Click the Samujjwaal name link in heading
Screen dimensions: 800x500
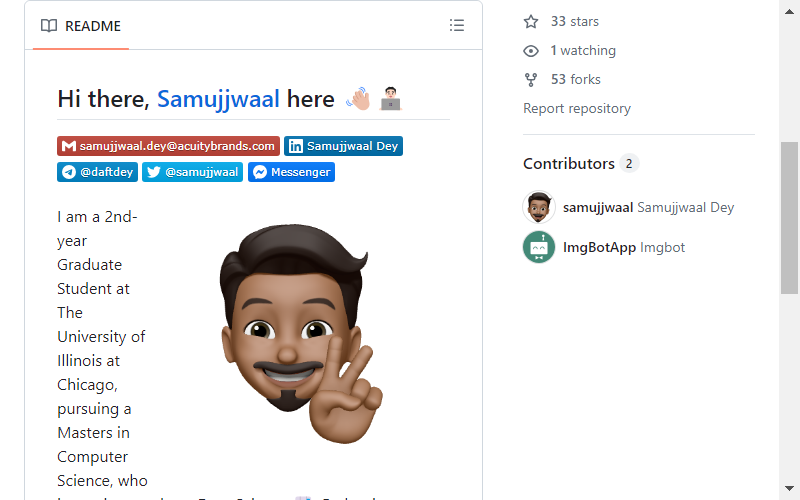click(218, 99)
